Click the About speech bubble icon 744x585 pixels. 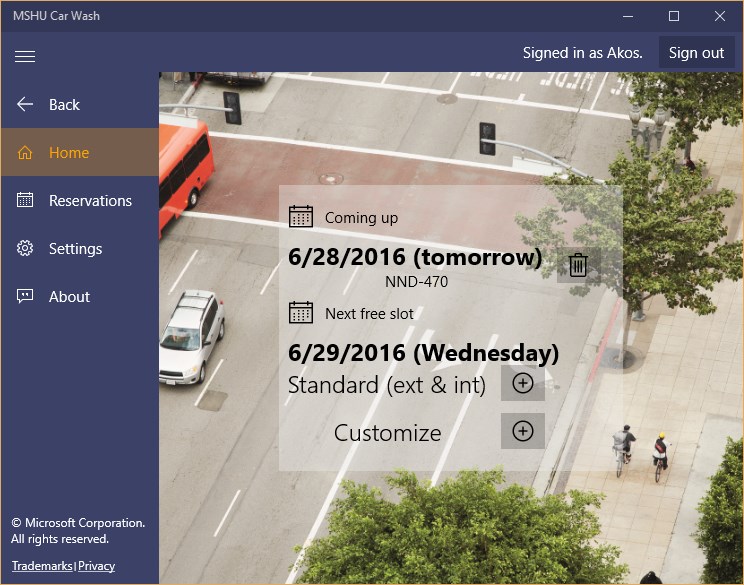pyautogui.click(x=25, y=296)
